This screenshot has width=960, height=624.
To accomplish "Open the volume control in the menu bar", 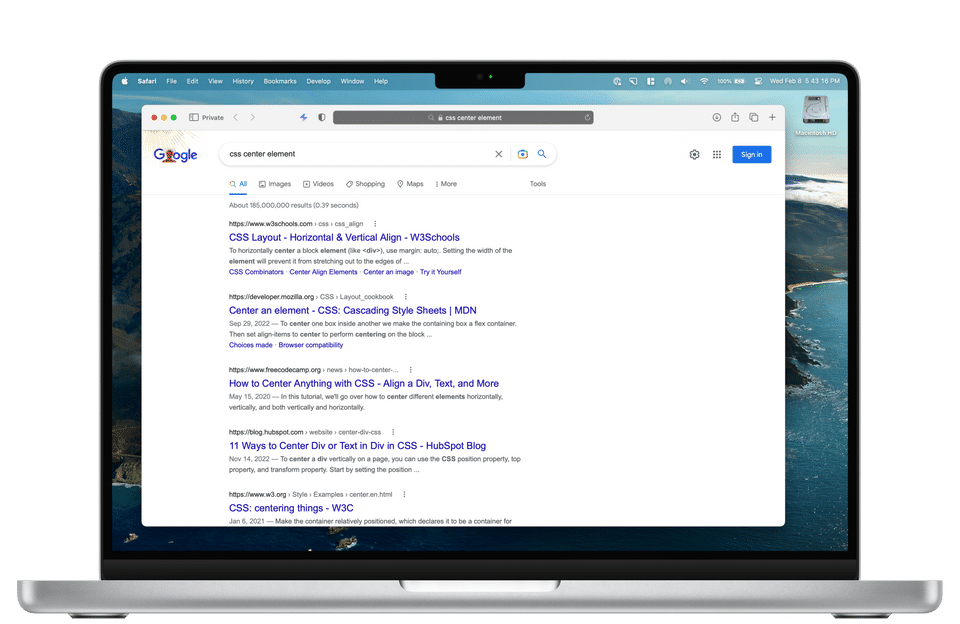I will tap(684, 81).
